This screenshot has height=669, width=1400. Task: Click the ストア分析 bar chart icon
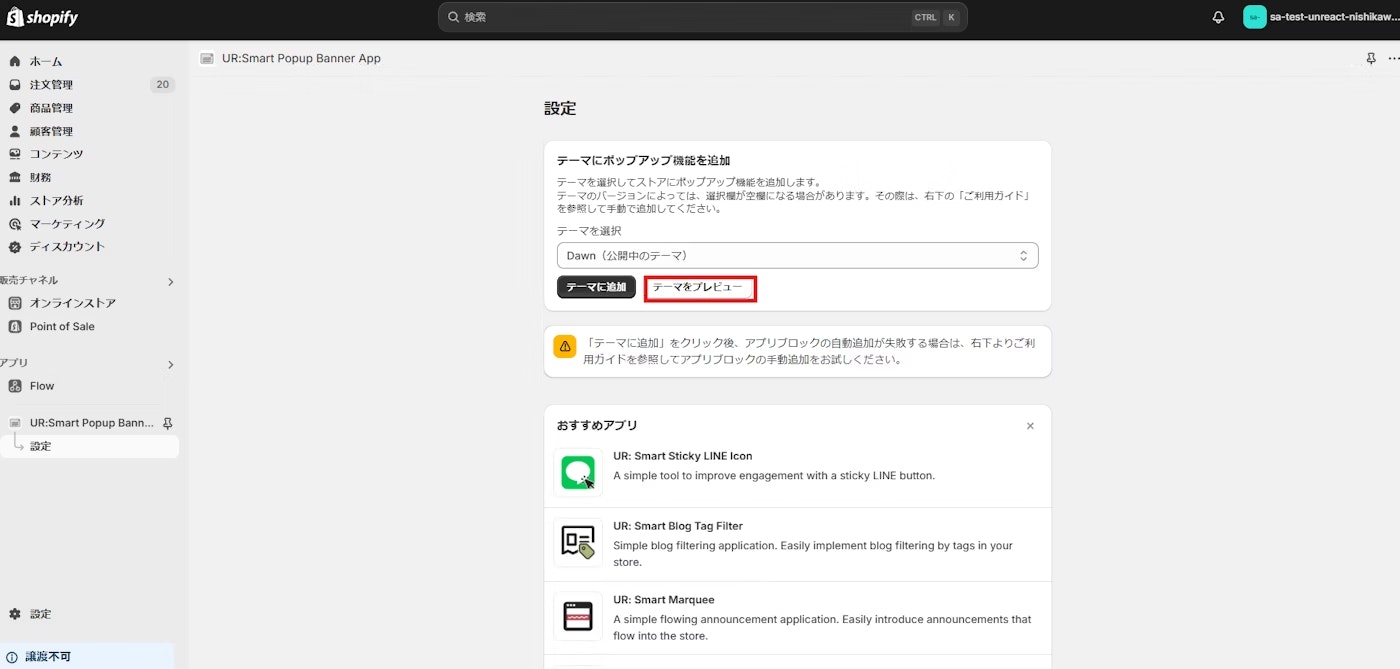pyautogui.click(x=15, y=200)
